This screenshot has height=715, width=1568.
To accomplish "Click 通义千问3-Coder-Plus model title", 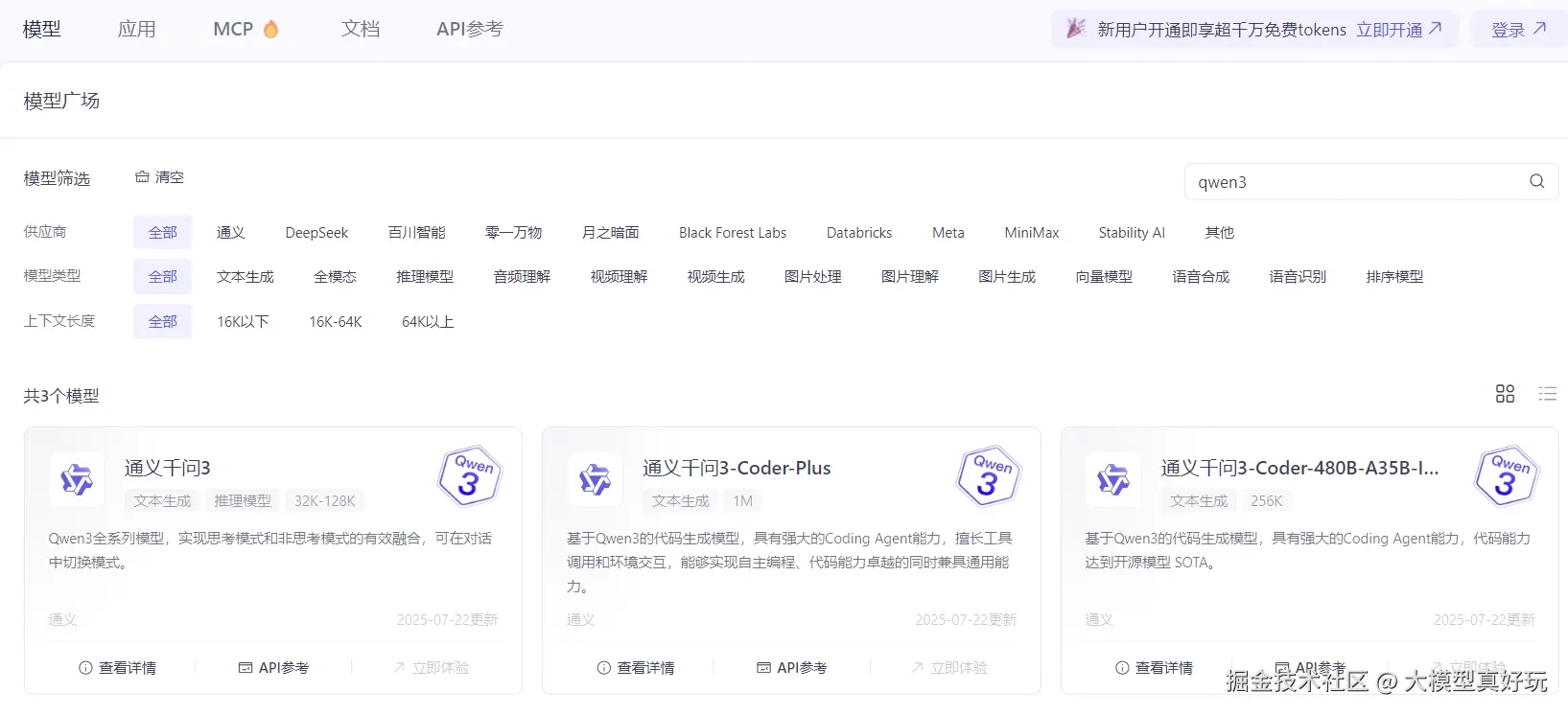I will [737, 468].
